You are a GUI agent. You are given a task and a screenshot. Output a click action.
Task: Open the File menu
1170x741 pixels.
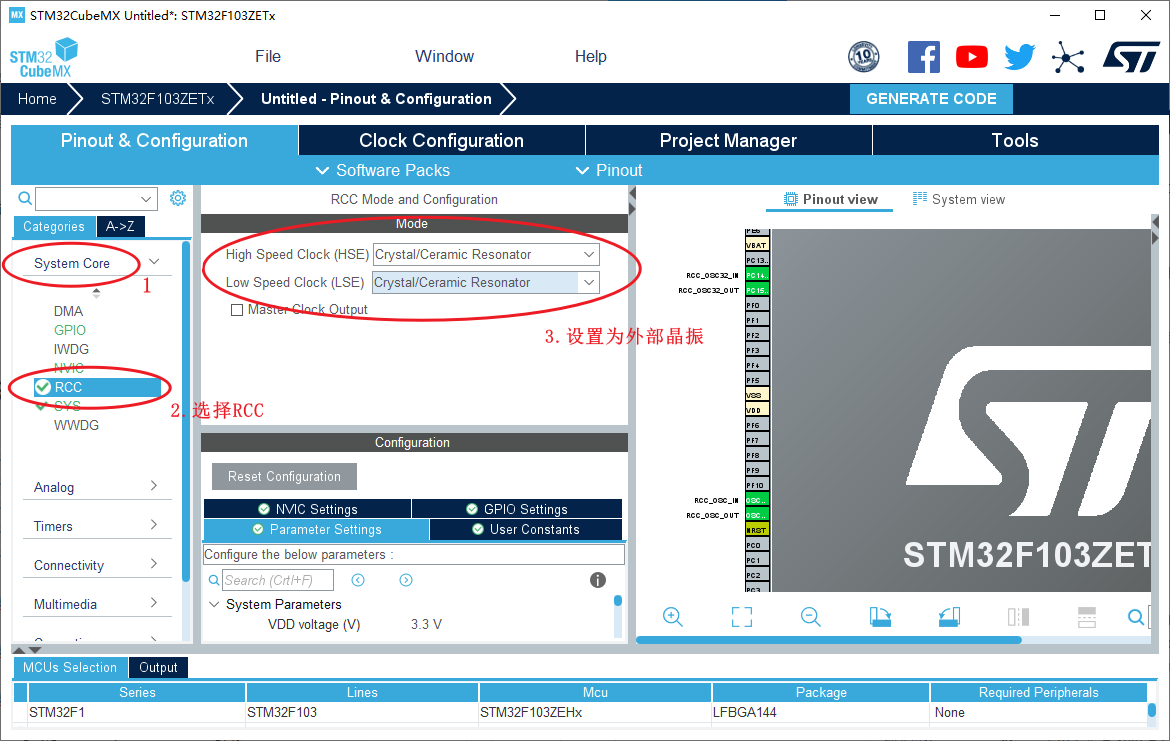coord(268,57)
